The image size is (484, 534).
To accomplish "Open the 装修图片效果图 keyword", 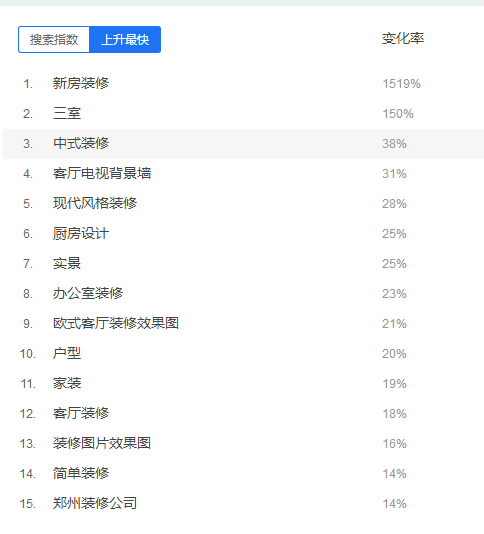I will coord(102,443).
